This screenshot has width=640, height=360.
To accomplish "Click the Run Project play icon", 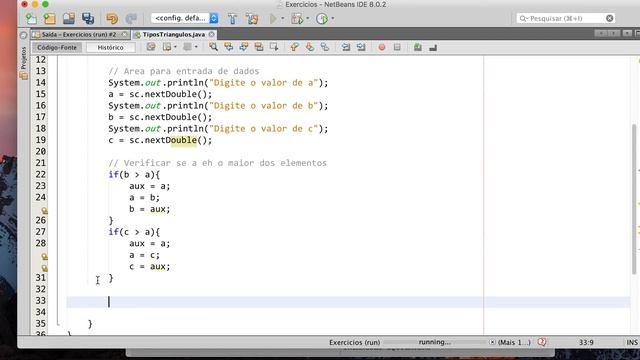I will tap(273, 18).
